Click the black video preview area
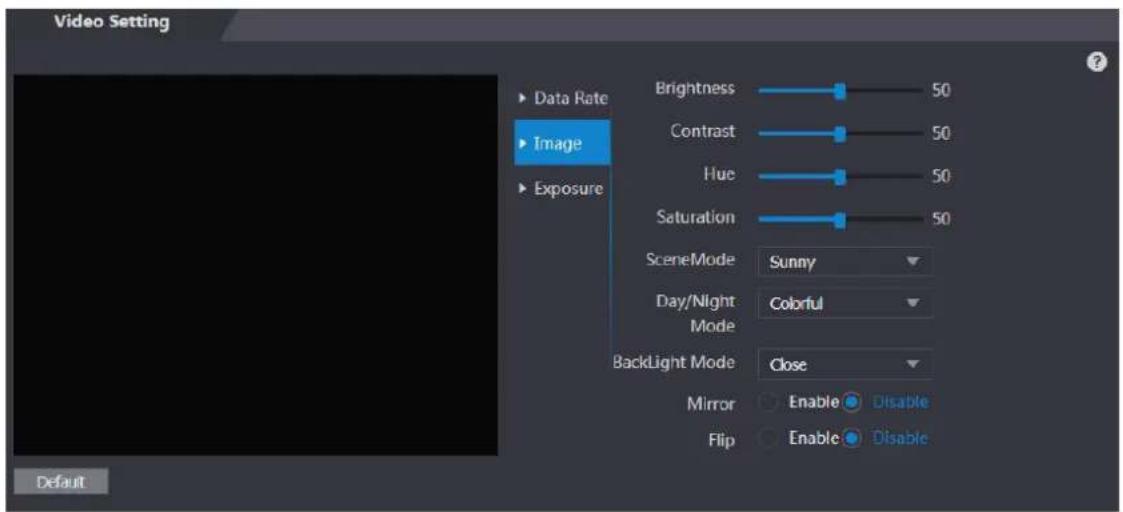 coord(256,265)
